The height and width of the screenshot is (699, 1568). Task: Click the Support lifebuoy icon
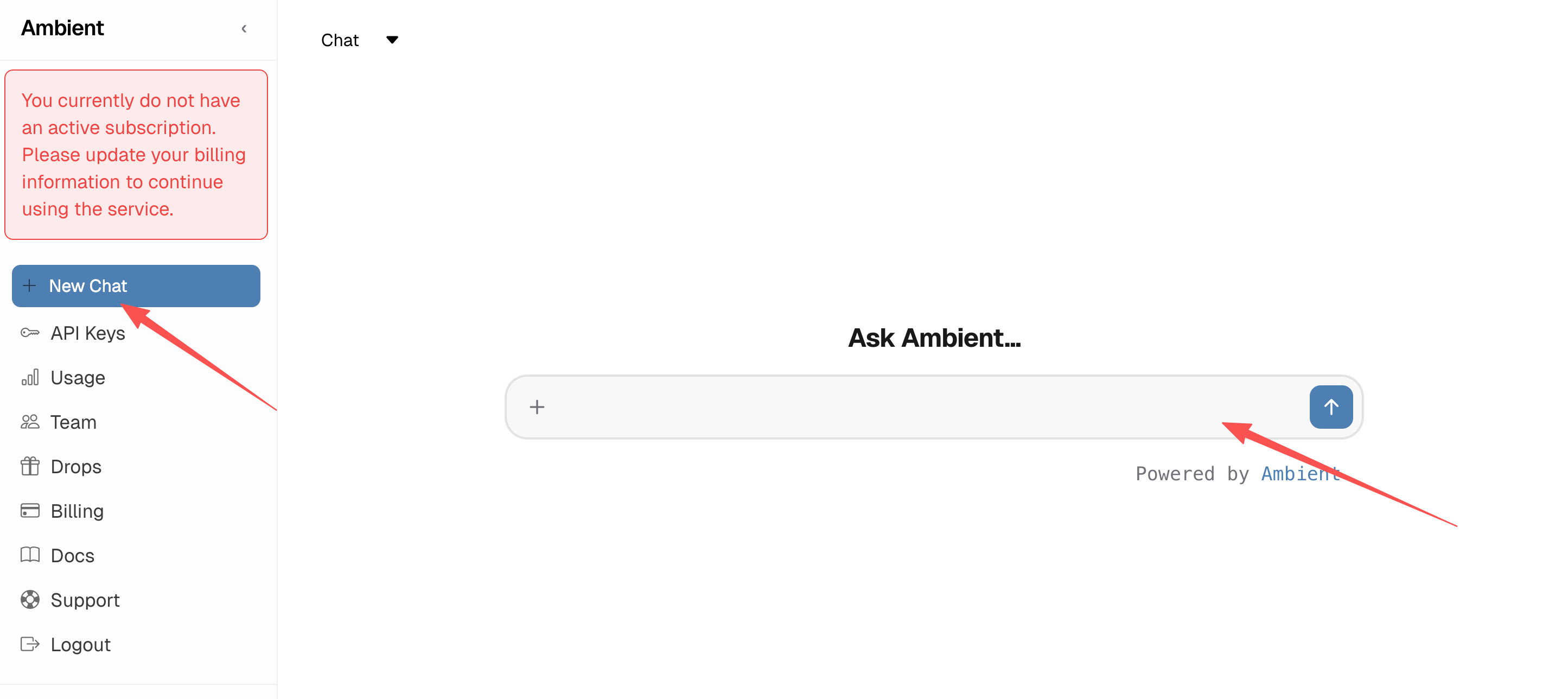[30, 600]
